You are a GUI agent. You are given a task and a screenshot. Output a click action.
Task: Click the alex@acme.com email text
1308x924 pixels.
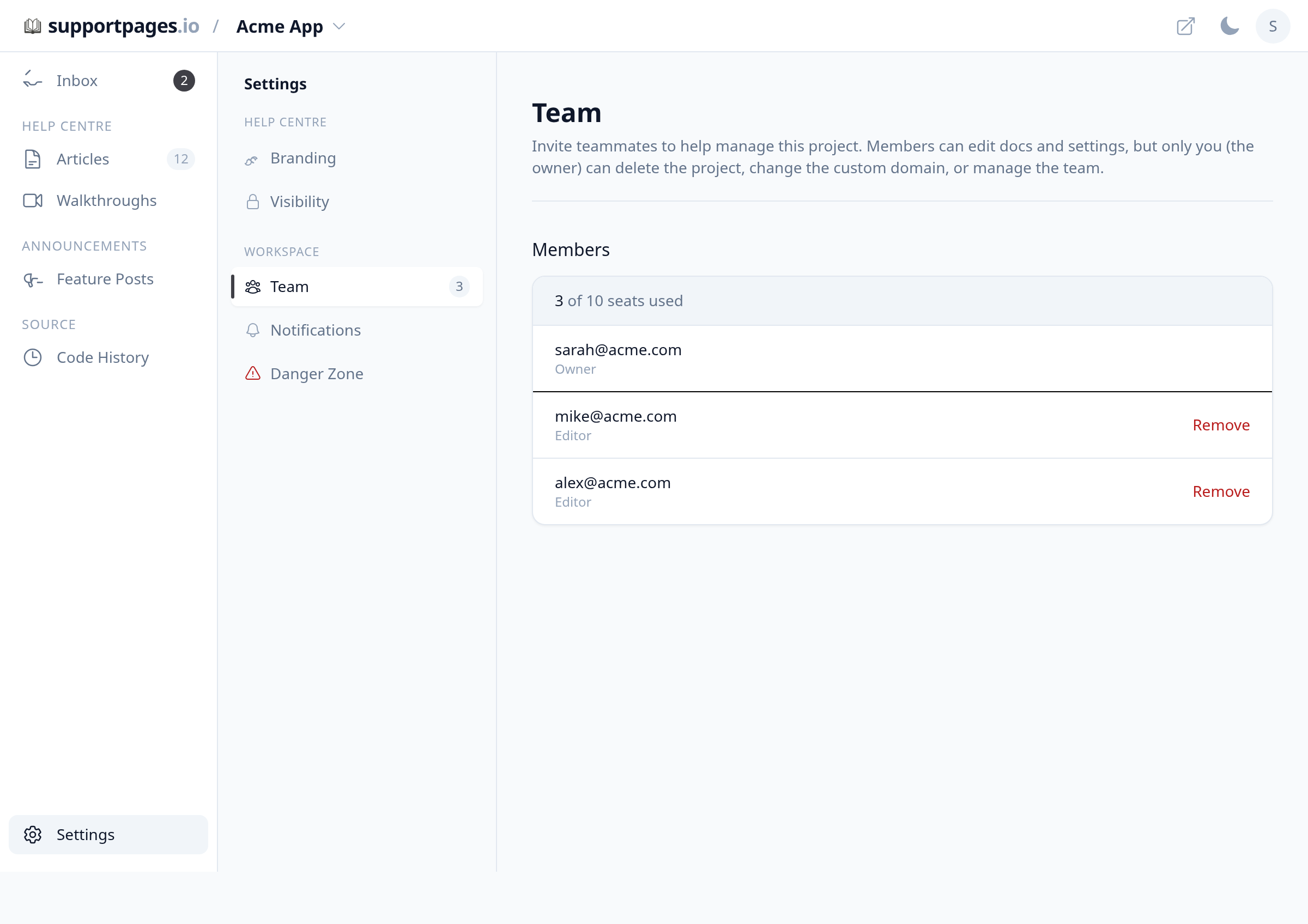pyautogui.click(x=613, y=483)
